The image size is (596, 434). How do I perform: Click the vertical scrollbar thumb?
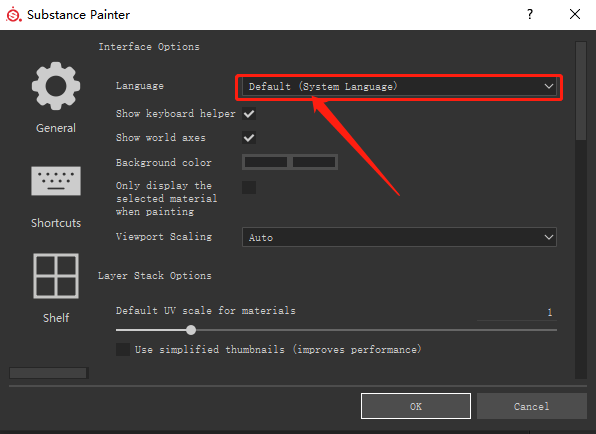point(581,91)
